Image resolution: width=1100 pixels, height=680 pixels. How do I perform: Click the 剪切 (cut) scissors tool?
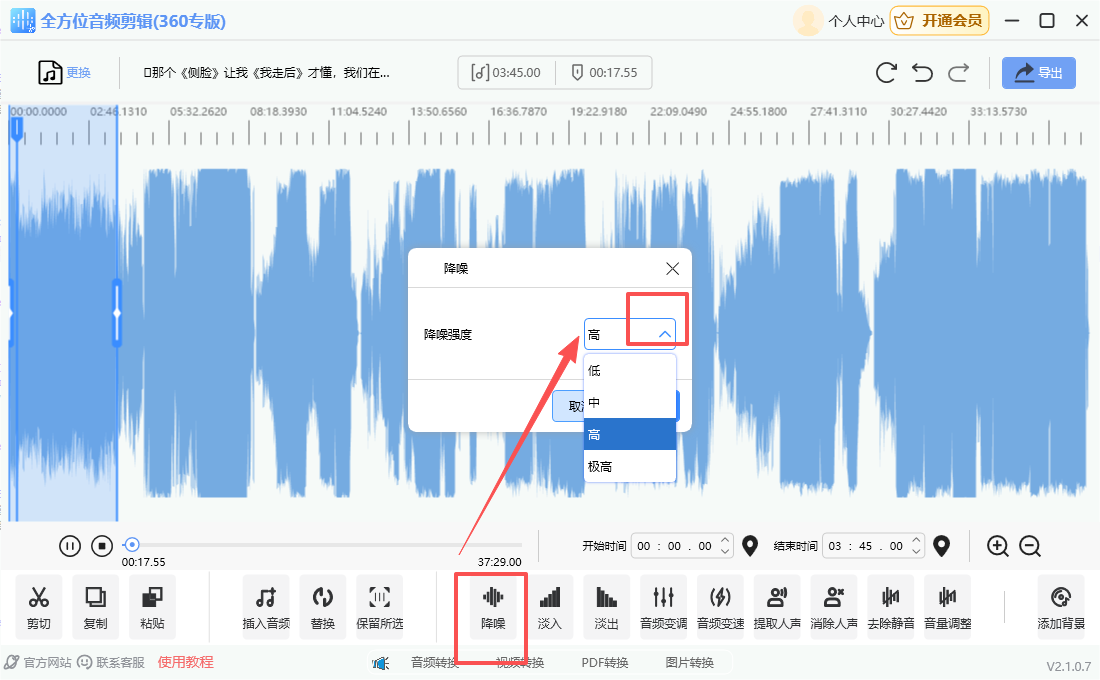(x=39, y=606)
